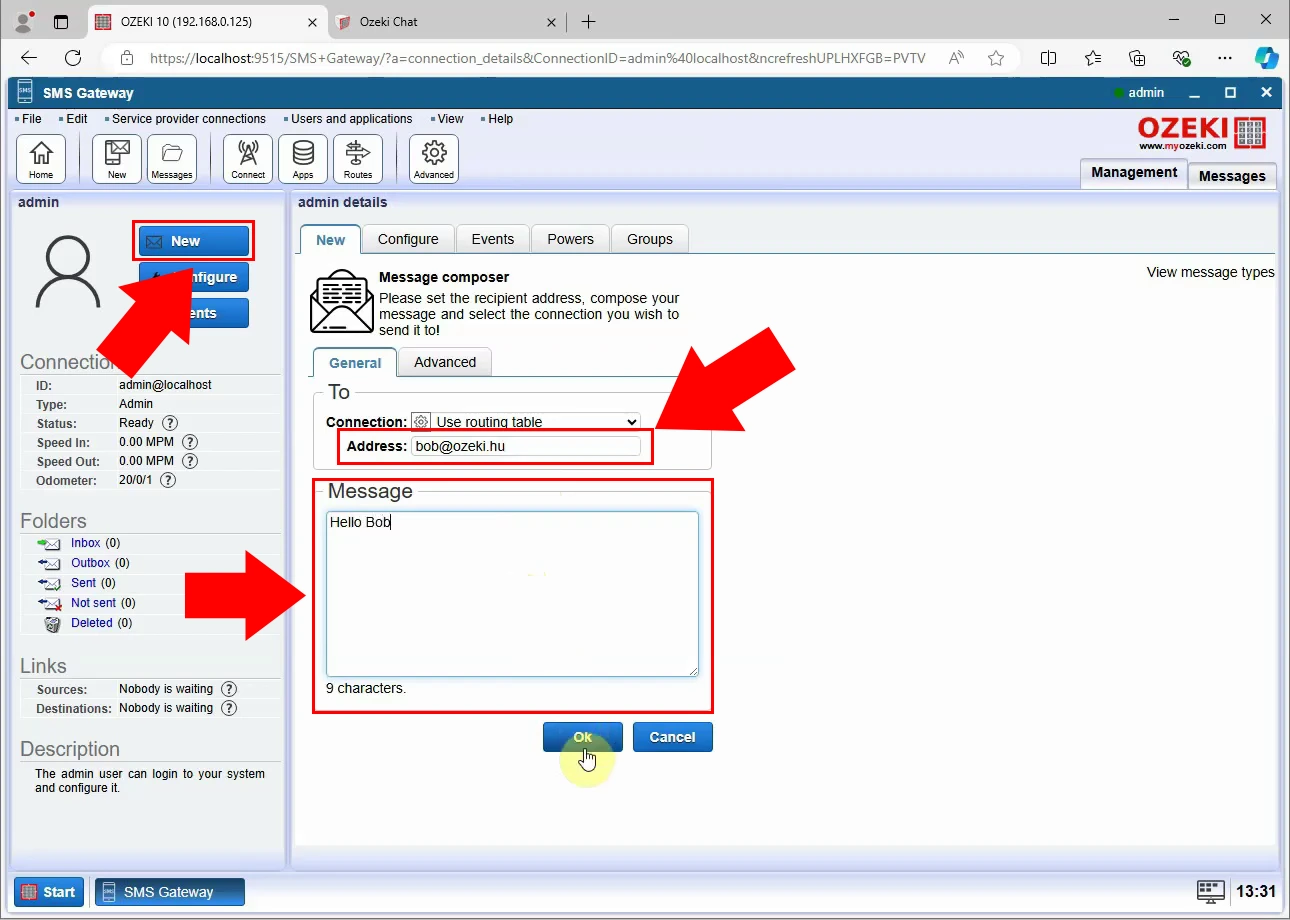Viewport: 1290px width, 920px height.
Task: Reload the page with the browser refresh icon
Action: pos(73,58)
